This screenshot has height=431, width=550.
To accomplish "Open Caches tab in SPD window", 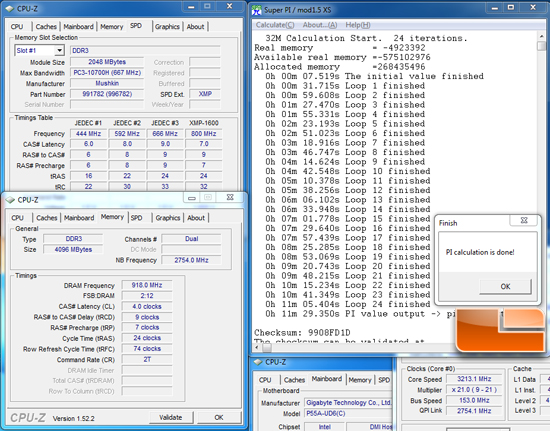I will click(x=46, y=27).
